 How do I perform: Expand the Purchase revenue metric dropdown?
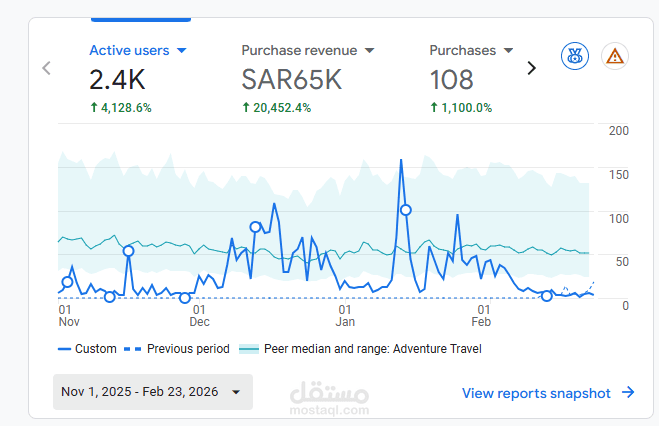pyautogui.click(x=369, y=51)
